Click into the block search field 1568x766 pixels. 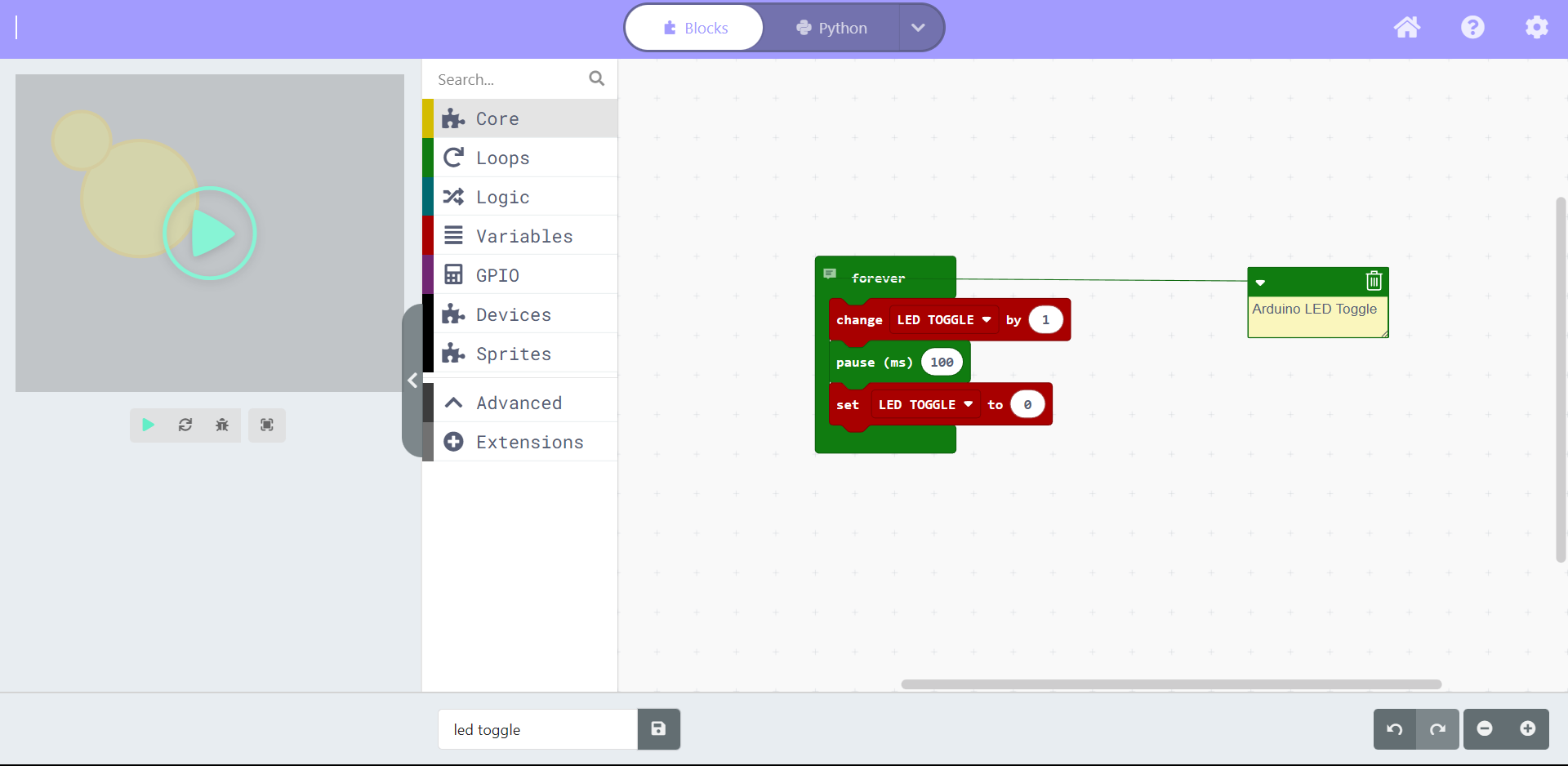click(510, 78)
